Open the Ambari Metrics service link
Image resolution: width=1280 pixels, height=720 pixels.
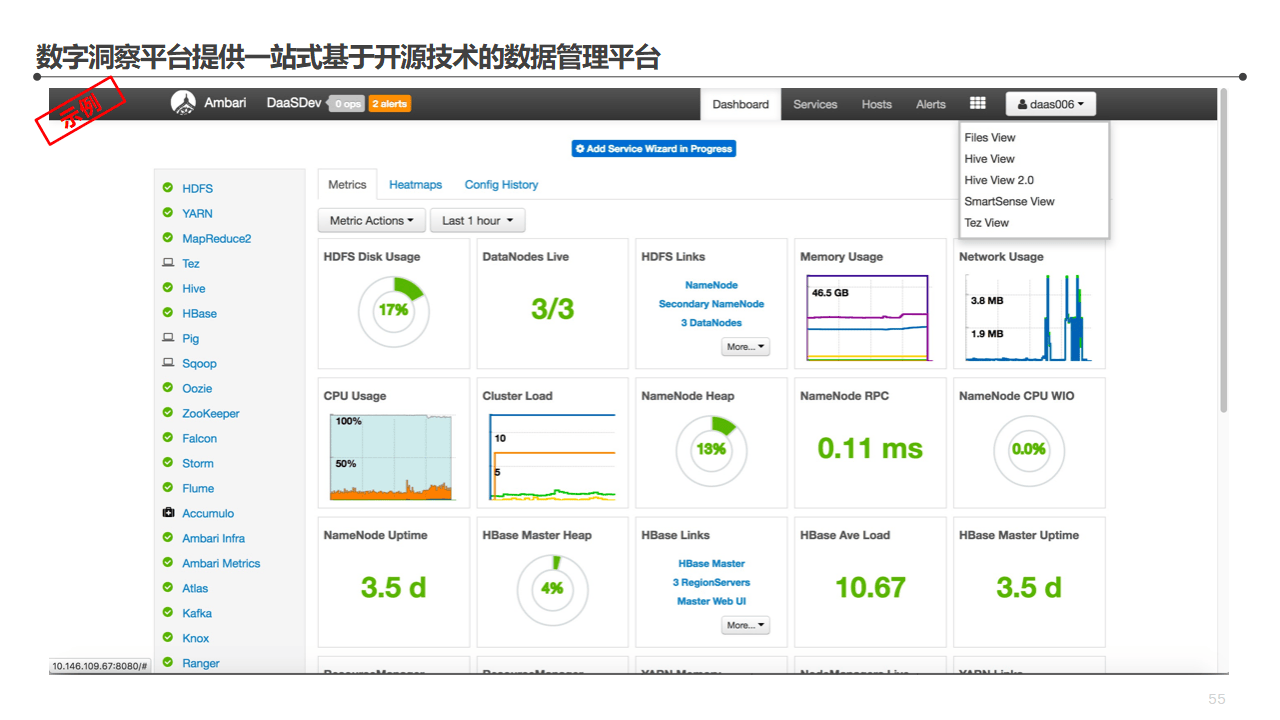point(221,563)
